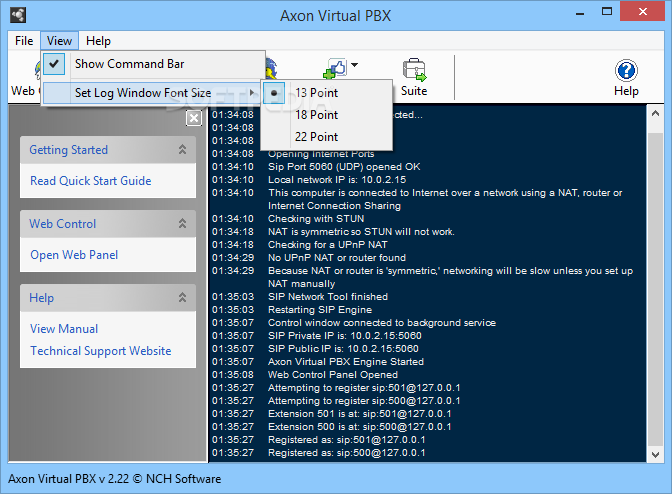Close the left sidebar panel
Image resolution: width=672 pixels, height=494 pixels.
click(x=194, y=118)
